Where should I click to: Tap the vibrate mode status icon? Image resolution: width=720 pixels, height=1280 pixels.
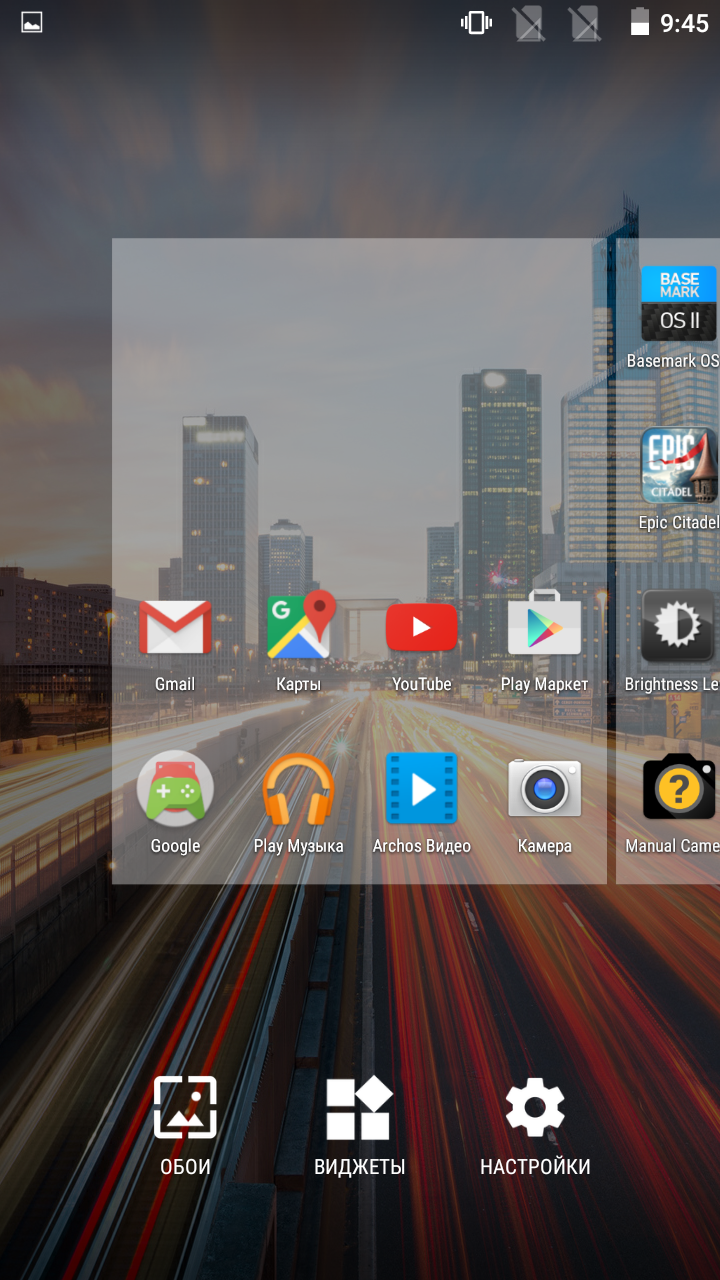pos(476,22)
